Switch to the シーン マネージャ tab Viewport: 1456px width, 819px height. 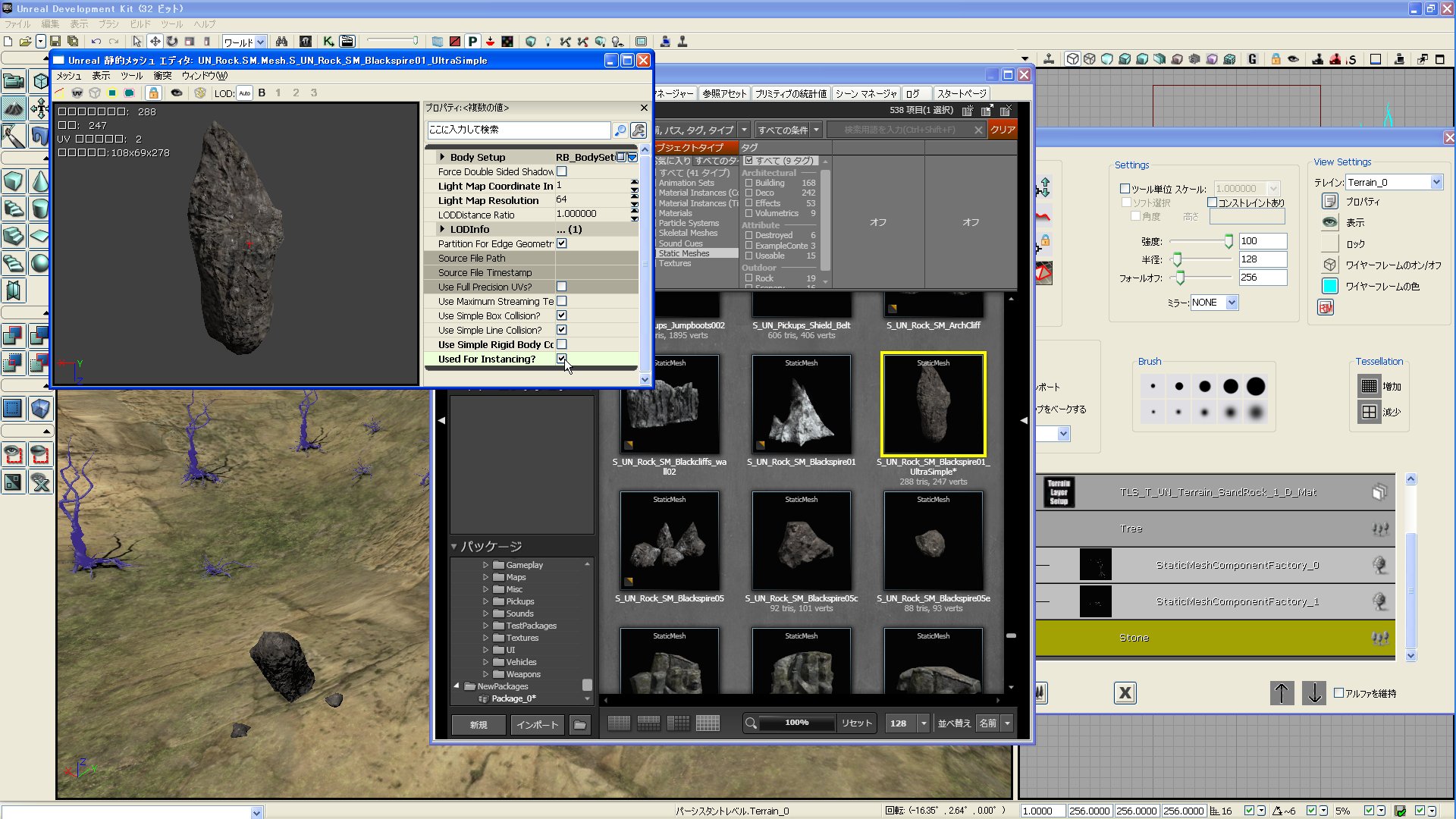(x=865, y=93)
